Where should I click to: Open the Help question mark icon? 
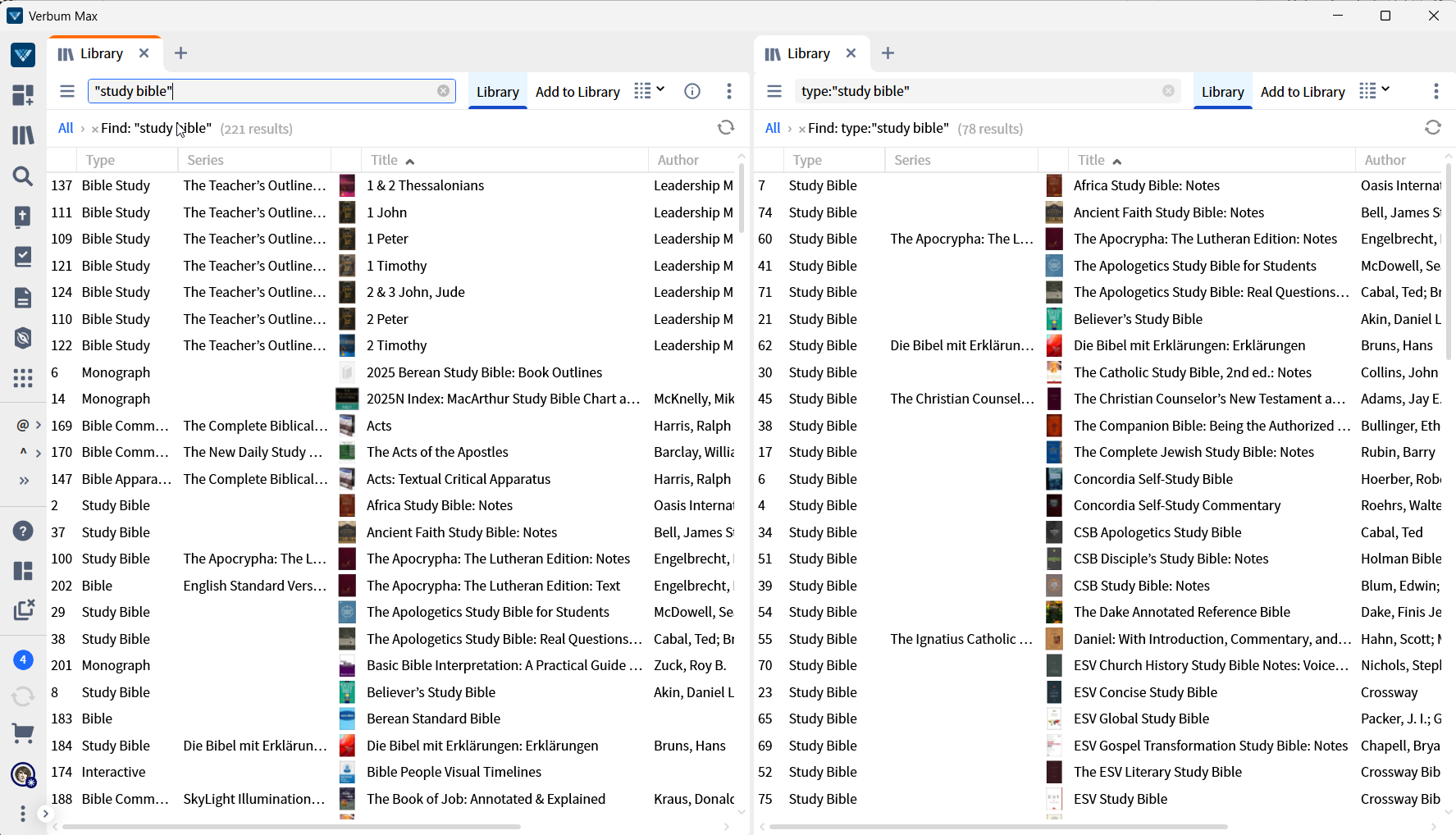pyautogui.click(x=23, y=531)
